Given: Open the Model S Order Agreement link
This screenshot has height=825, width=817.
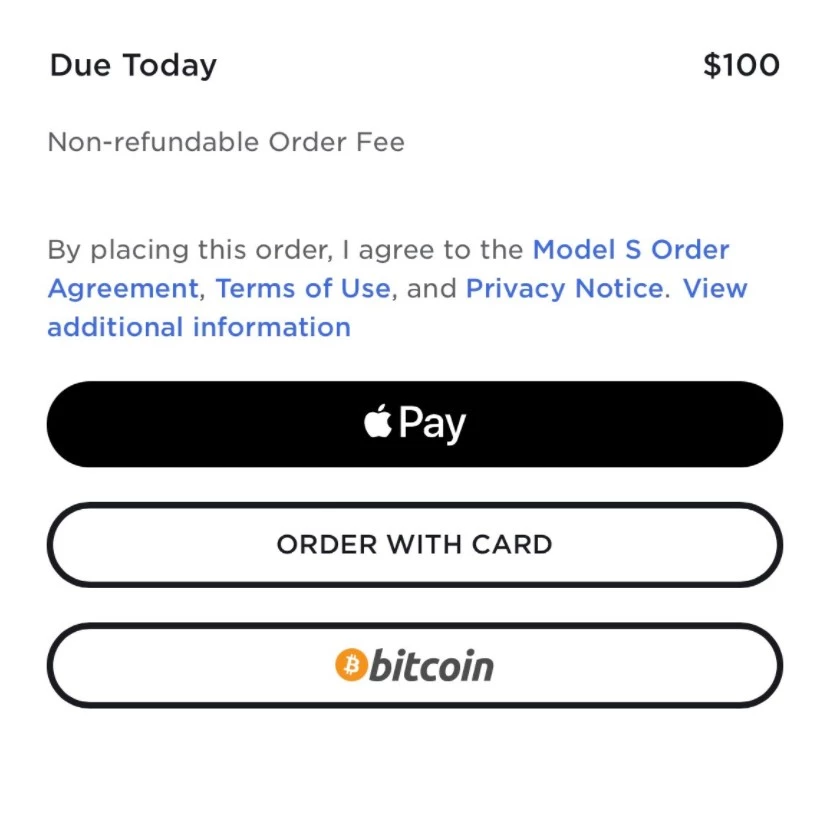Looking at the screenshot, I should [630, 249].
